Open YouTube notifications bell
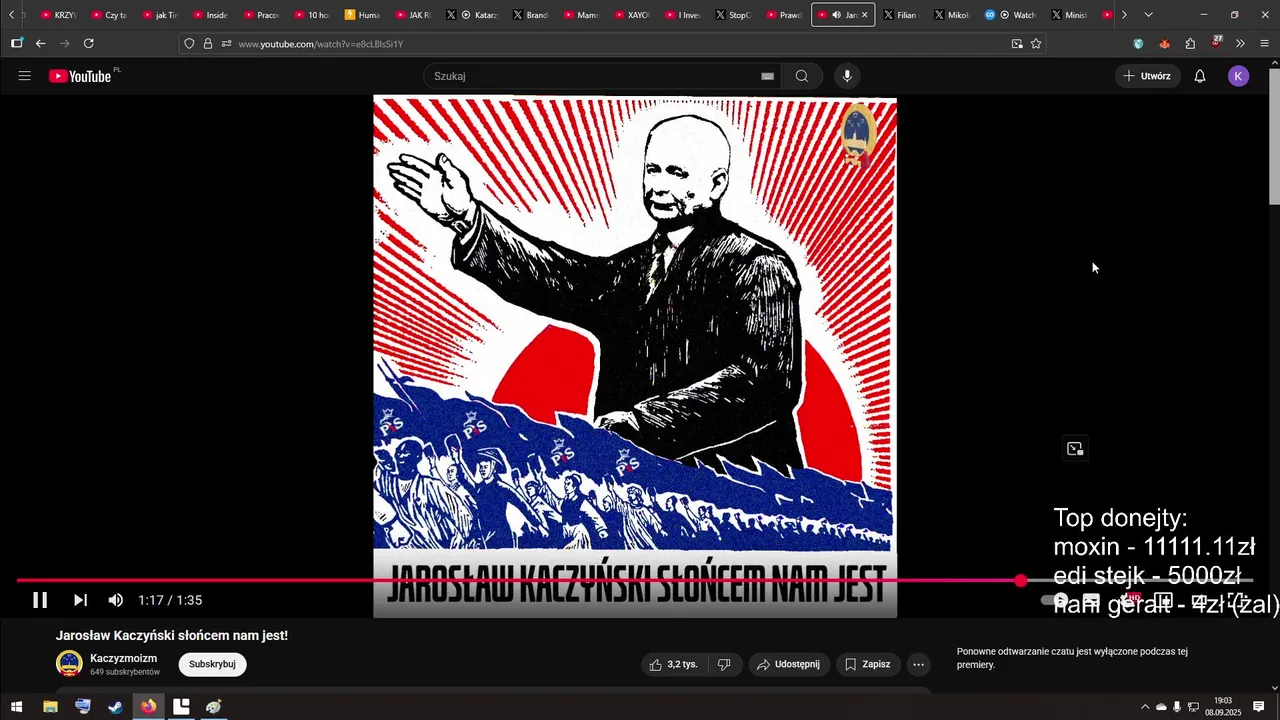1280x720 pixels. point(1200,76)
